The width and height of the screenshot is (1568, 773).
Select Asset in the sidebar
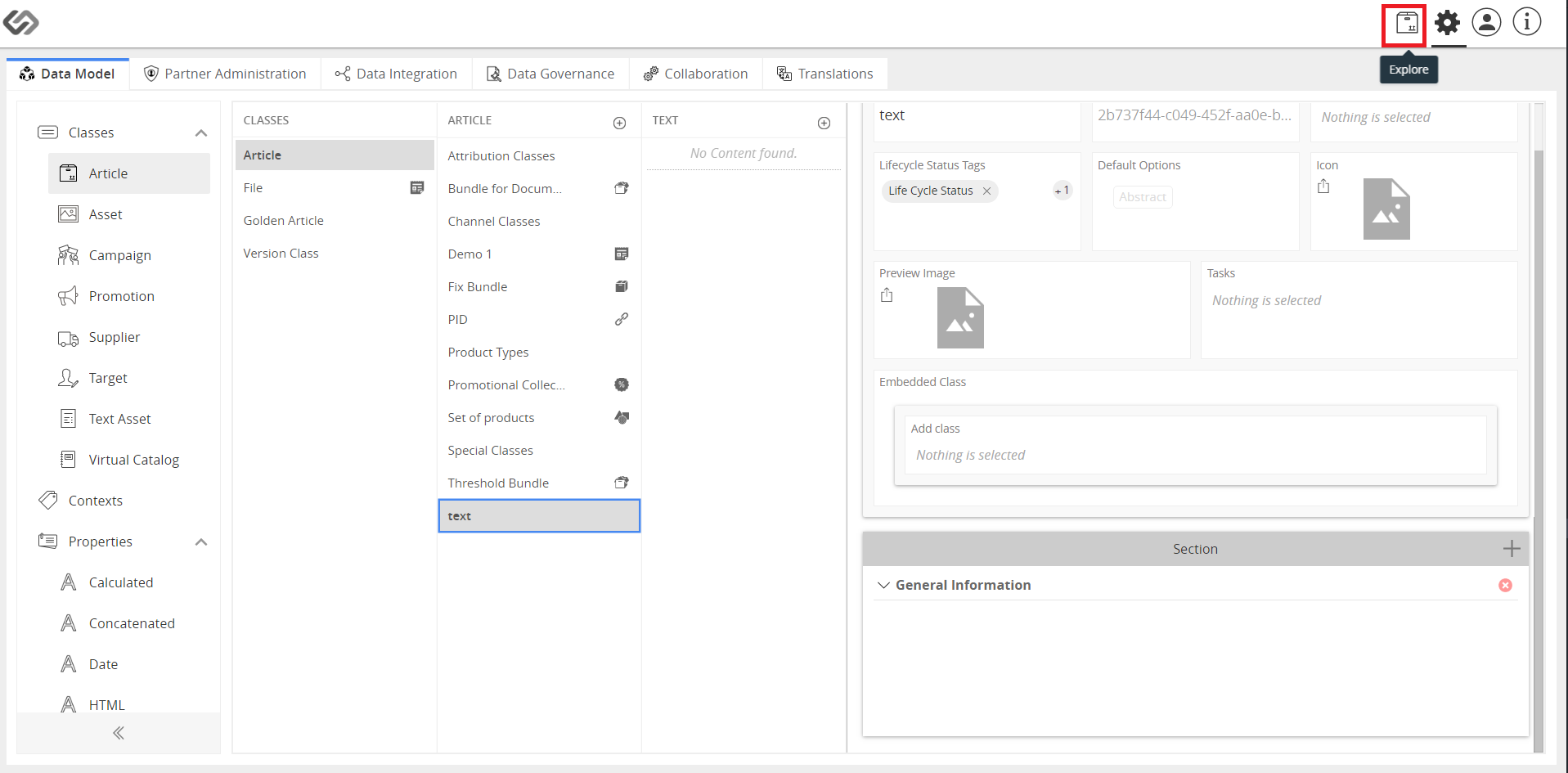click(x=129, y=214)
